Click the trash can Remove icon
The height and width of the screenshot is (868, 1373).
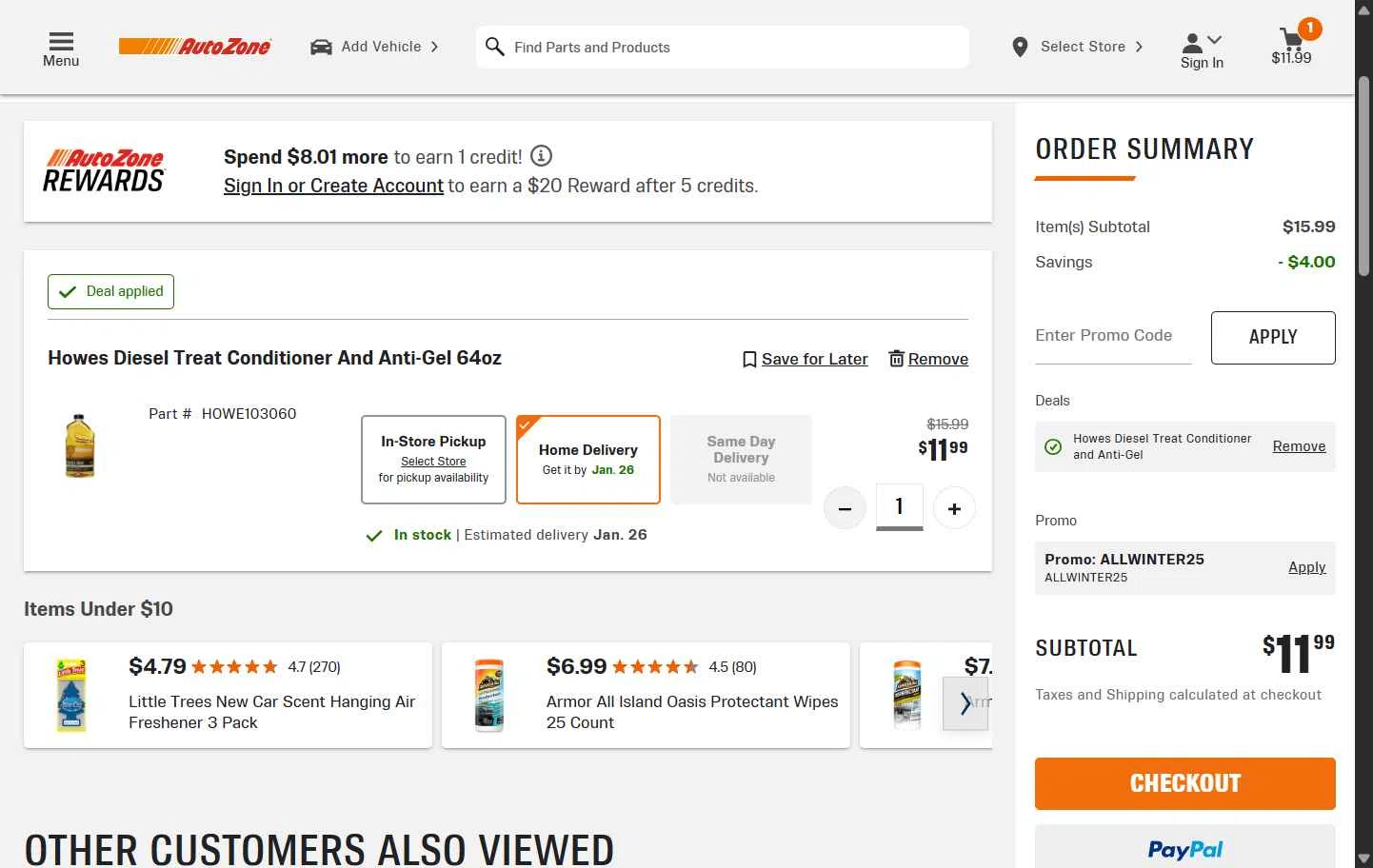click(896, 358)
